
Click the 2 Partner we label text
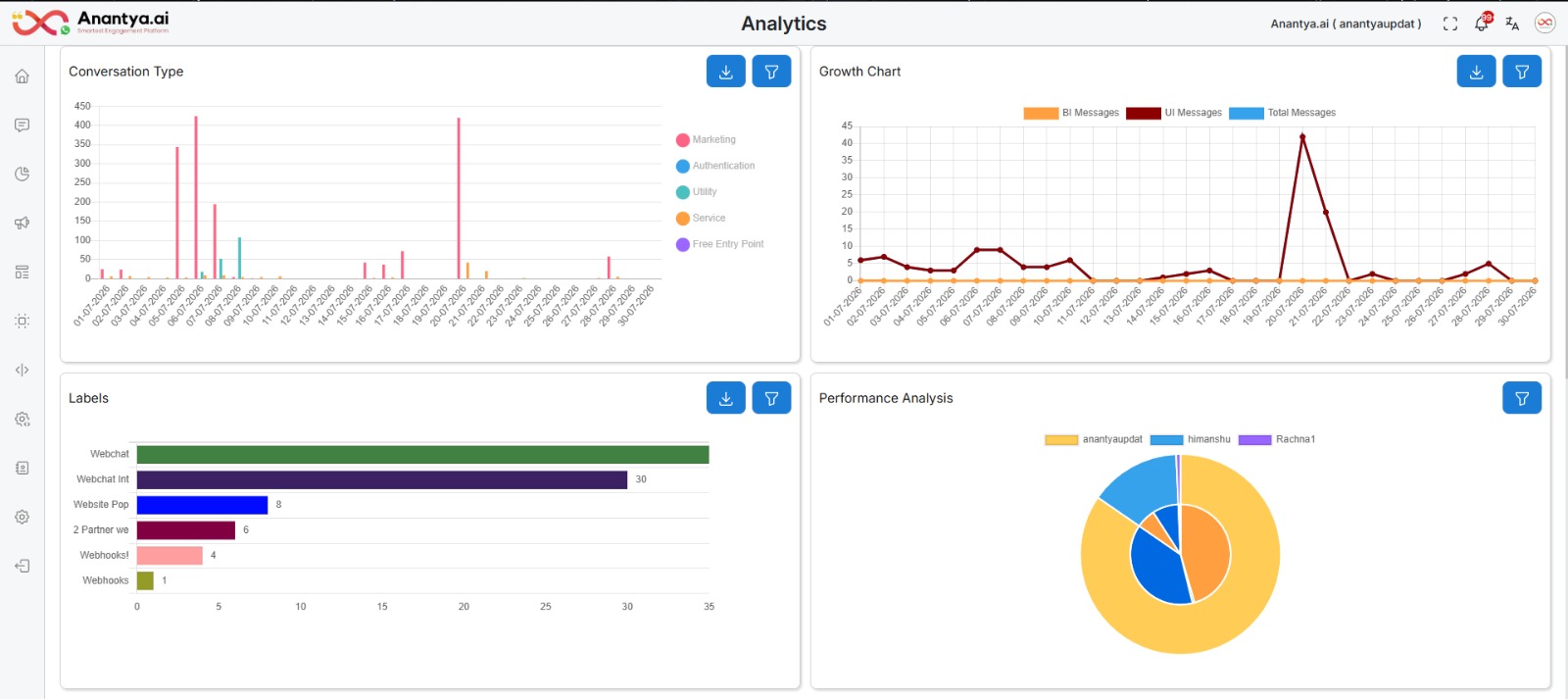pyautogui.click(x=101, y=530)
